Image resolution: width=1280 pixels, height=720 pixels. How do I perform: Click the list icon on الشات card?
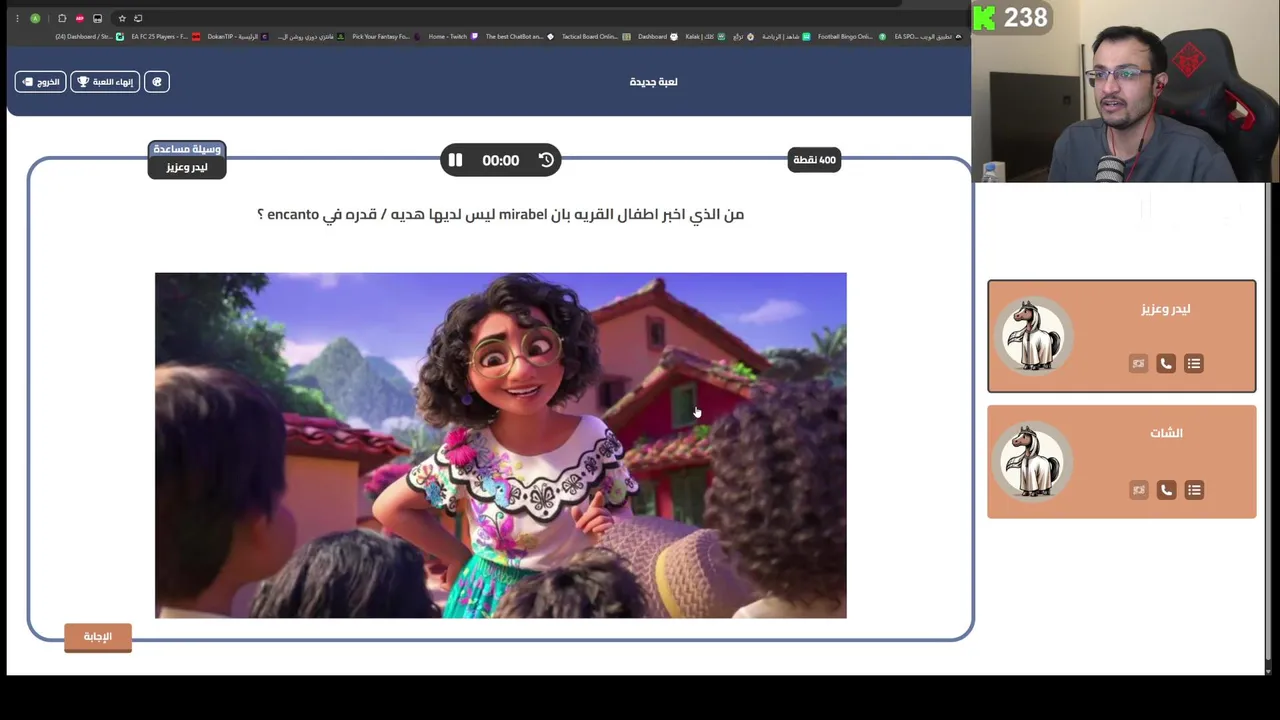1194,490
